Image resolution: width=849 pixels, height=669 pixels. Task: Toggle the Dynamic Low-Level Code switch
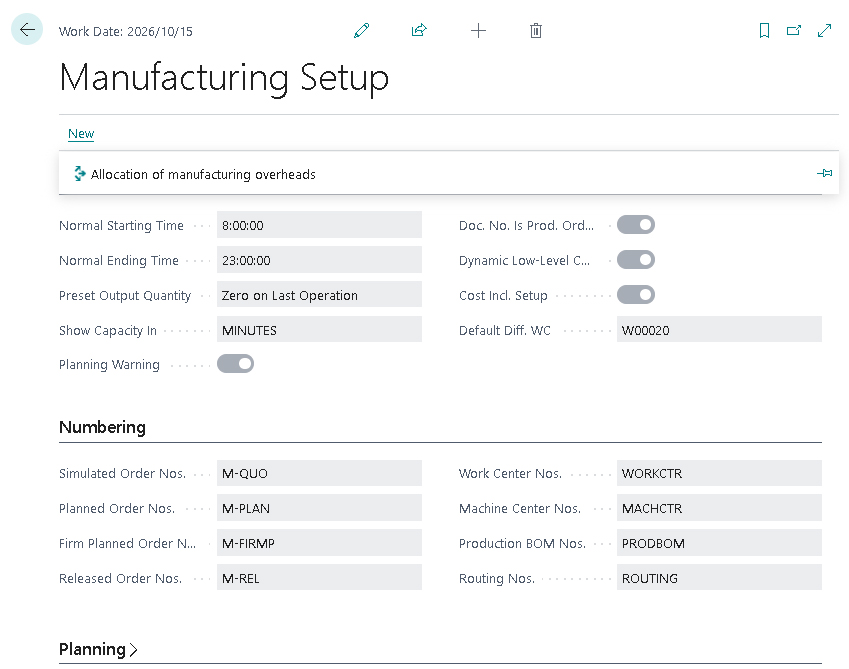click(635, 260)
